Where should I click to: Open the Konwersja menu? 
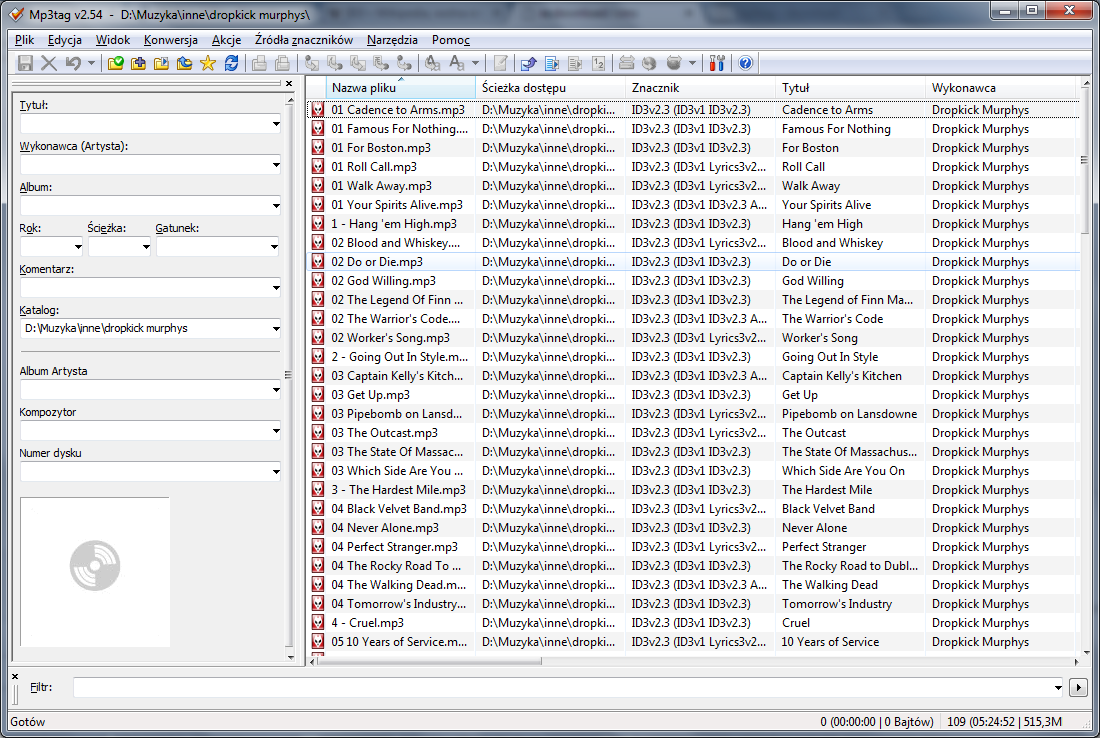tap(170, 40)
